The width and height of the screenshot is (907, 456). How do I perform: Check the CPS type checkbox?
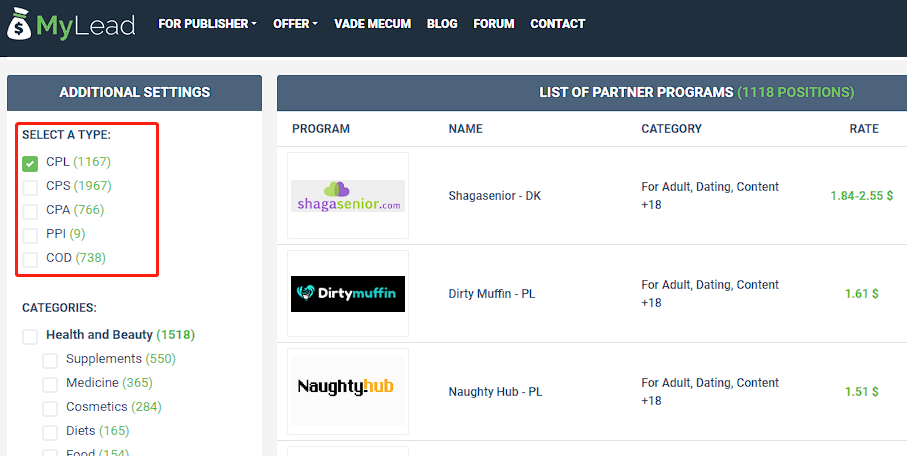coord(30,187)
